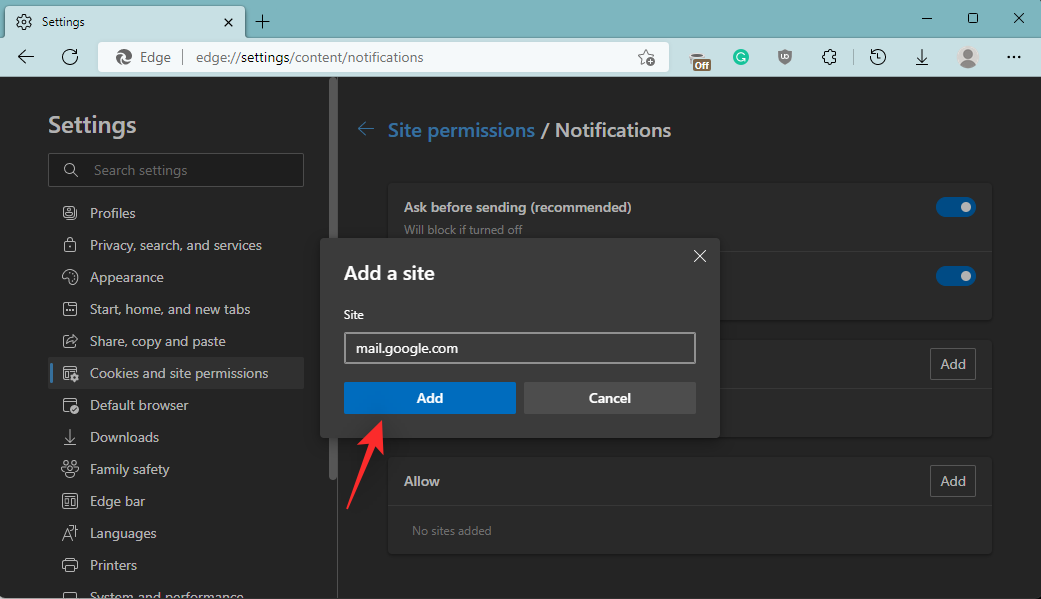Select Appearance in settings sidebar
The width and height of the screenshot is (1041, 599).
126,277
